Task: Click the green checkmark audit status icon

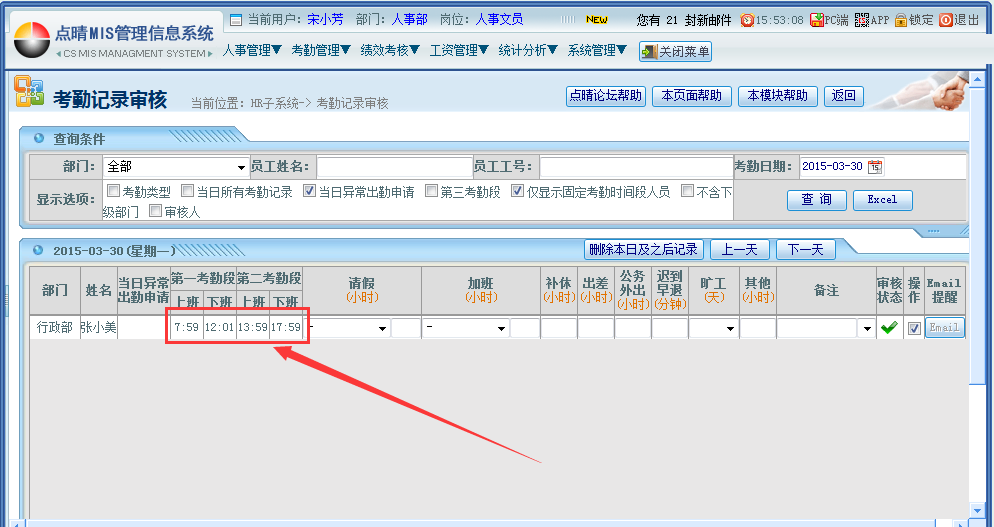Action: click(888, 328)
